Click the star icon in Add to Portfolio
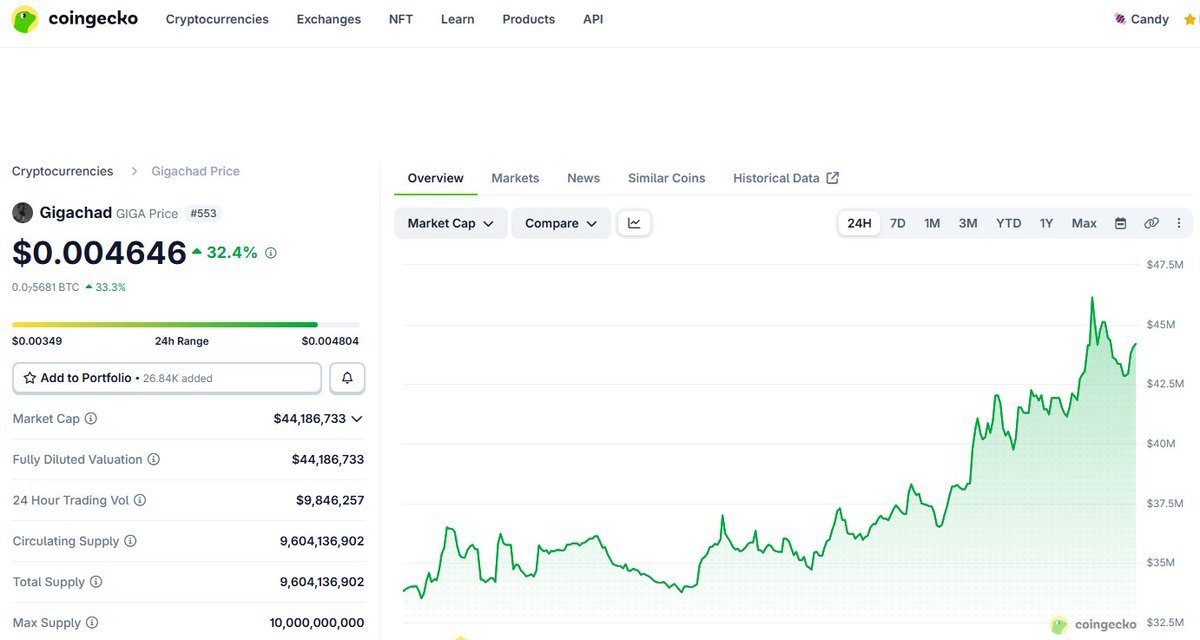 click(x=30, y=378)
